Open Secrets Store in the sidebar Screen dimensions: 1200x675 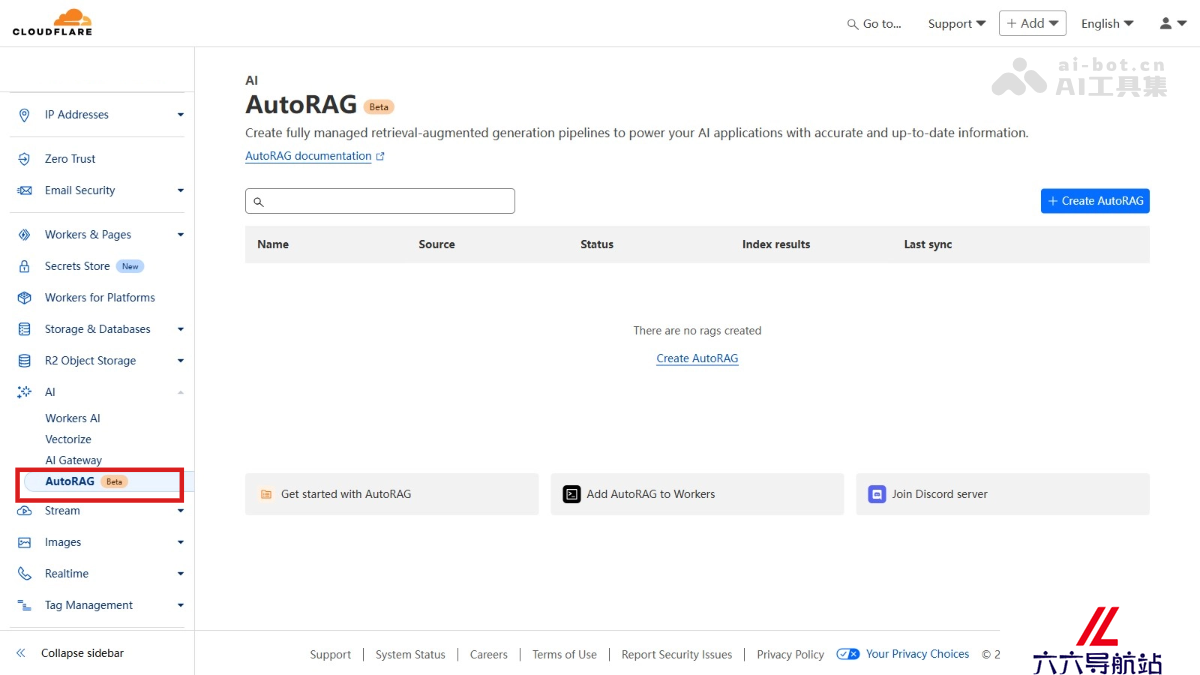(77, 266)
